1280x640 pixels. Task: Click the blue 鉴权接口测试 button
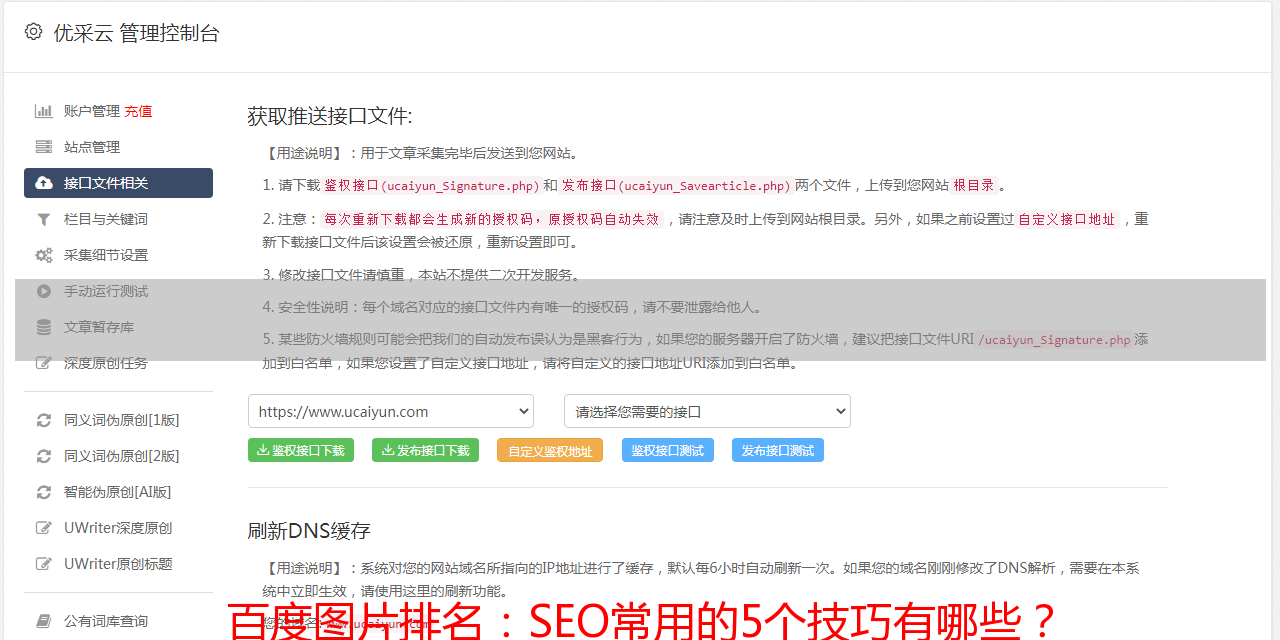pyautogui.click(x=668, y=450)
